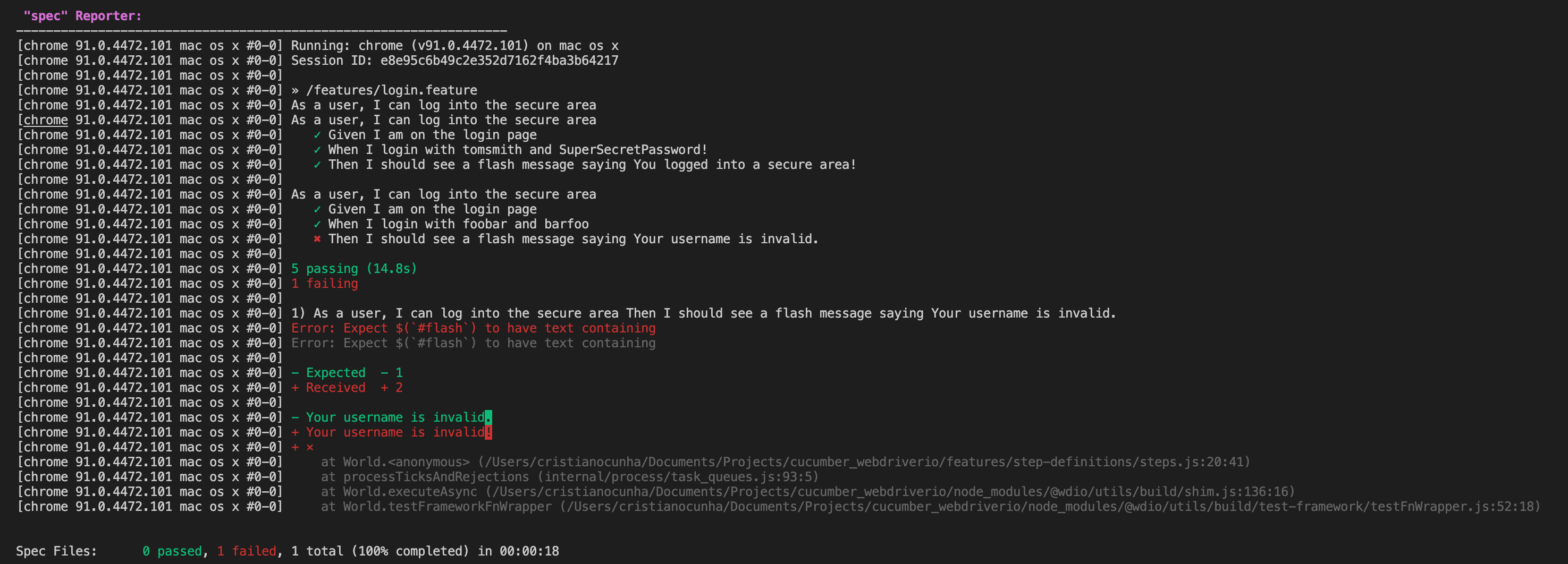Click the '"spec" Reporter:' heading
The height and width of the screenshot is (564, 1568).
[x=82, y=16]
